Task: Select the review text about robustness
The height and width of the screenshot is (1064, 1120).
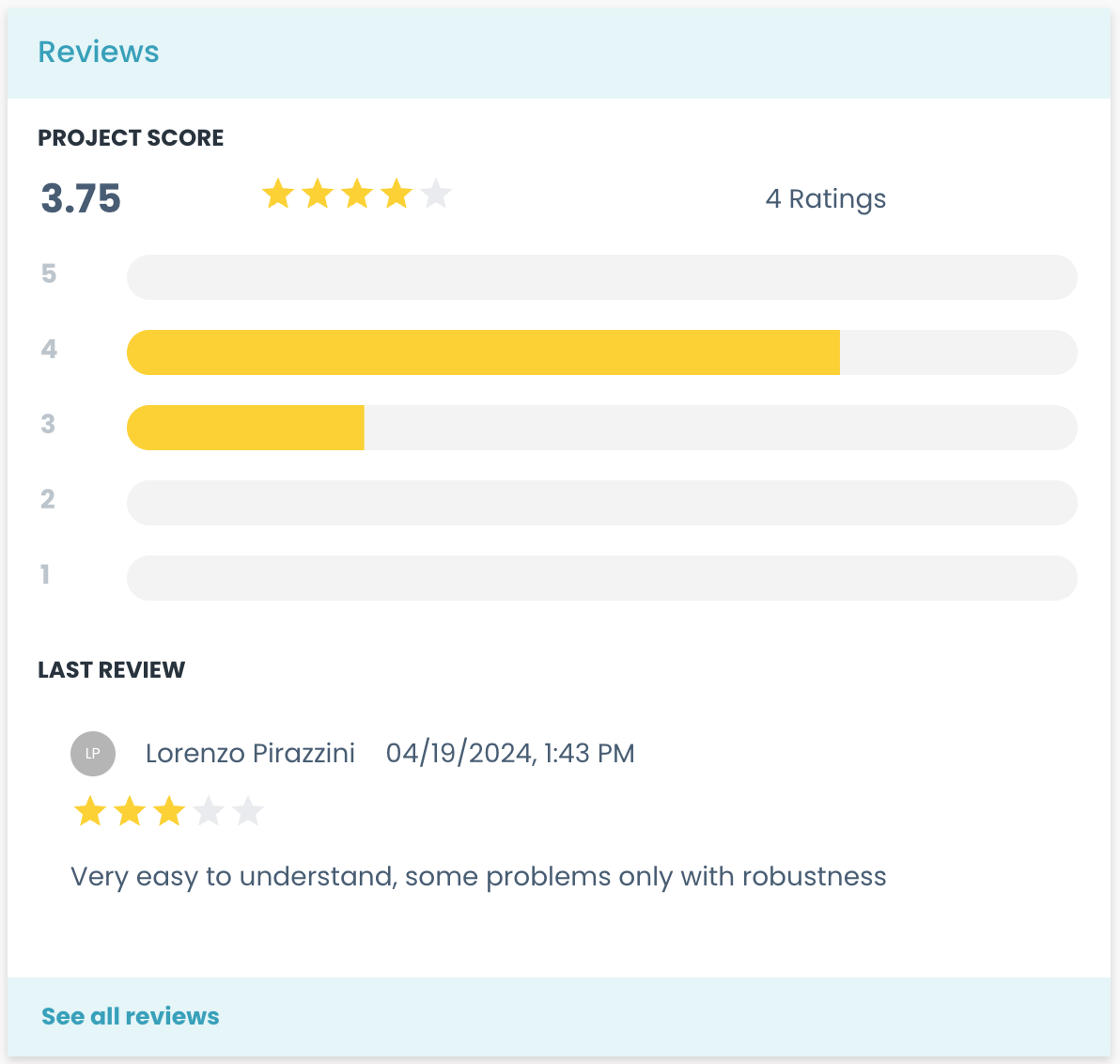Action: coord(477,876)
